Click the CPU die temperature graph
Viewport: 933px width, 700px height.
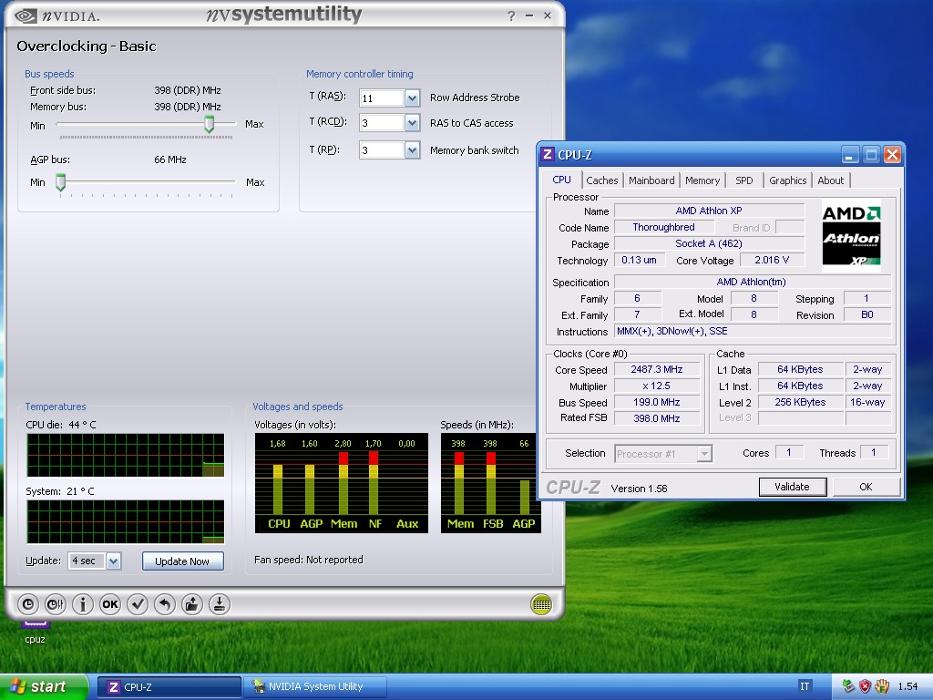coord(125,455)
